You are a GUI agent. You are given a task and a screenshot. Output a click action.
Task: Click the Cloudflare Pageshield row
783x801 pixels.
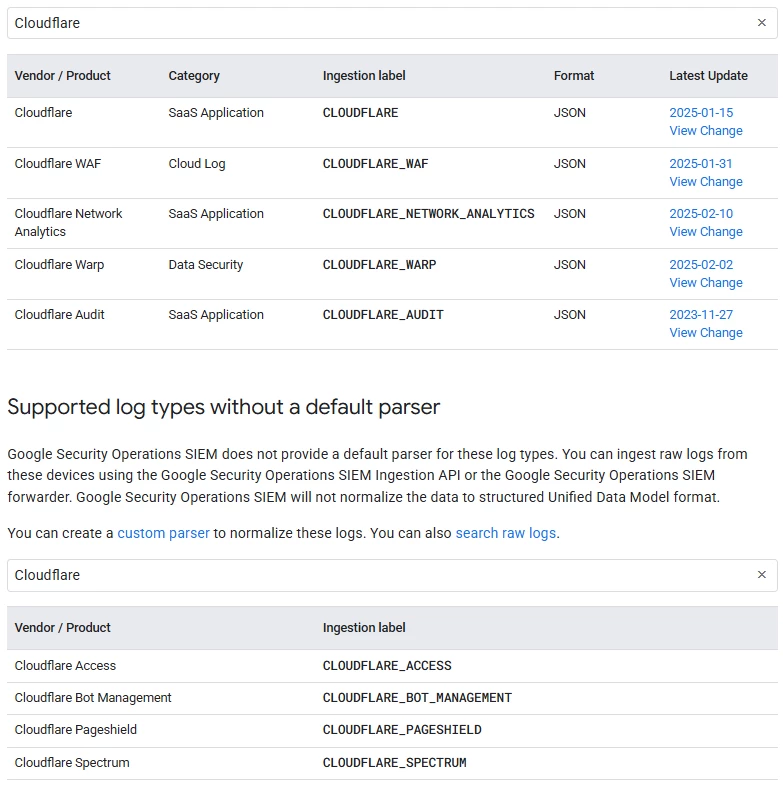pos(392,731)
